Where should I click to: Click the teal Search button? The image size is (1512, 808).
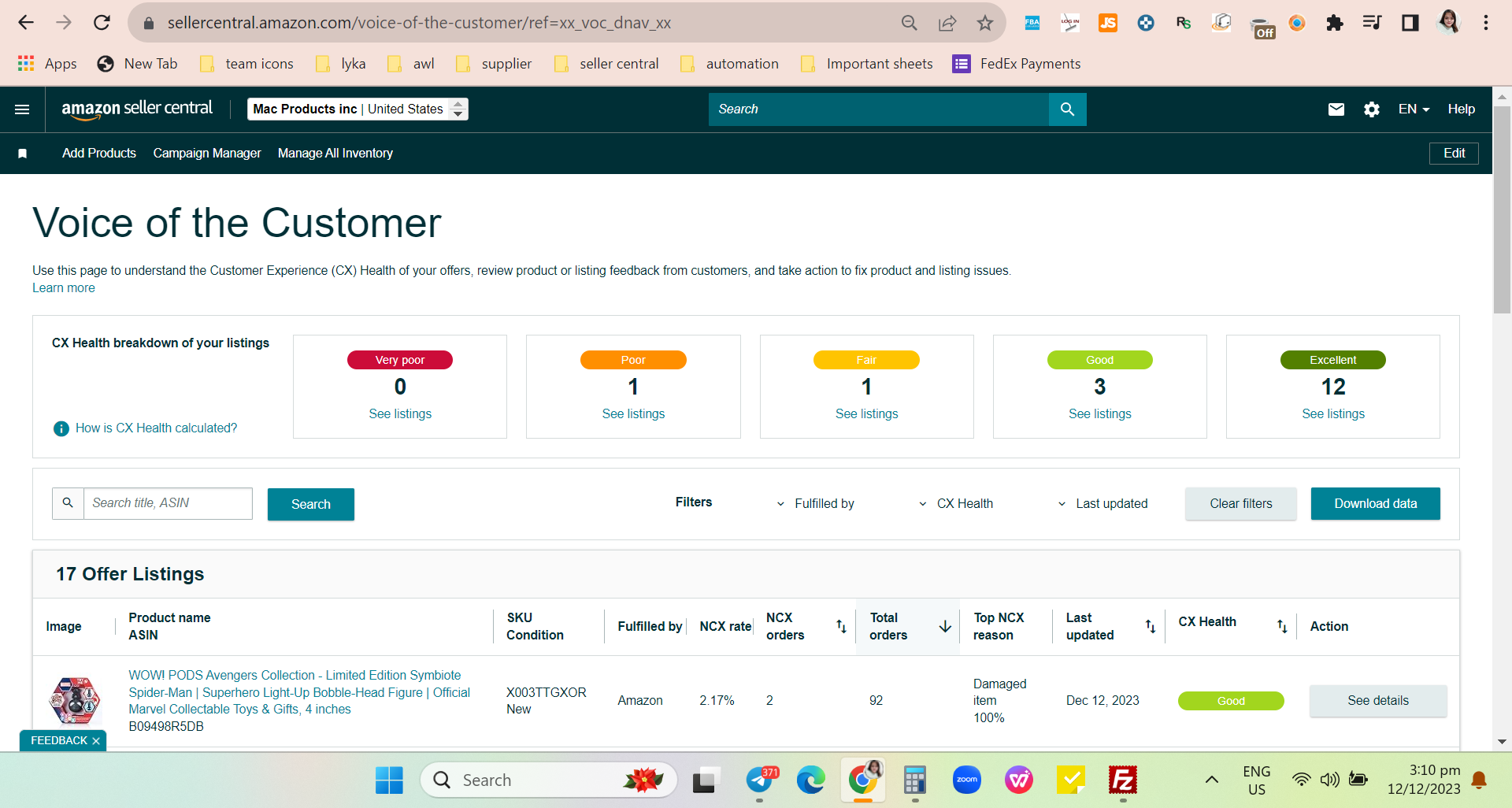tap(311, 504)
